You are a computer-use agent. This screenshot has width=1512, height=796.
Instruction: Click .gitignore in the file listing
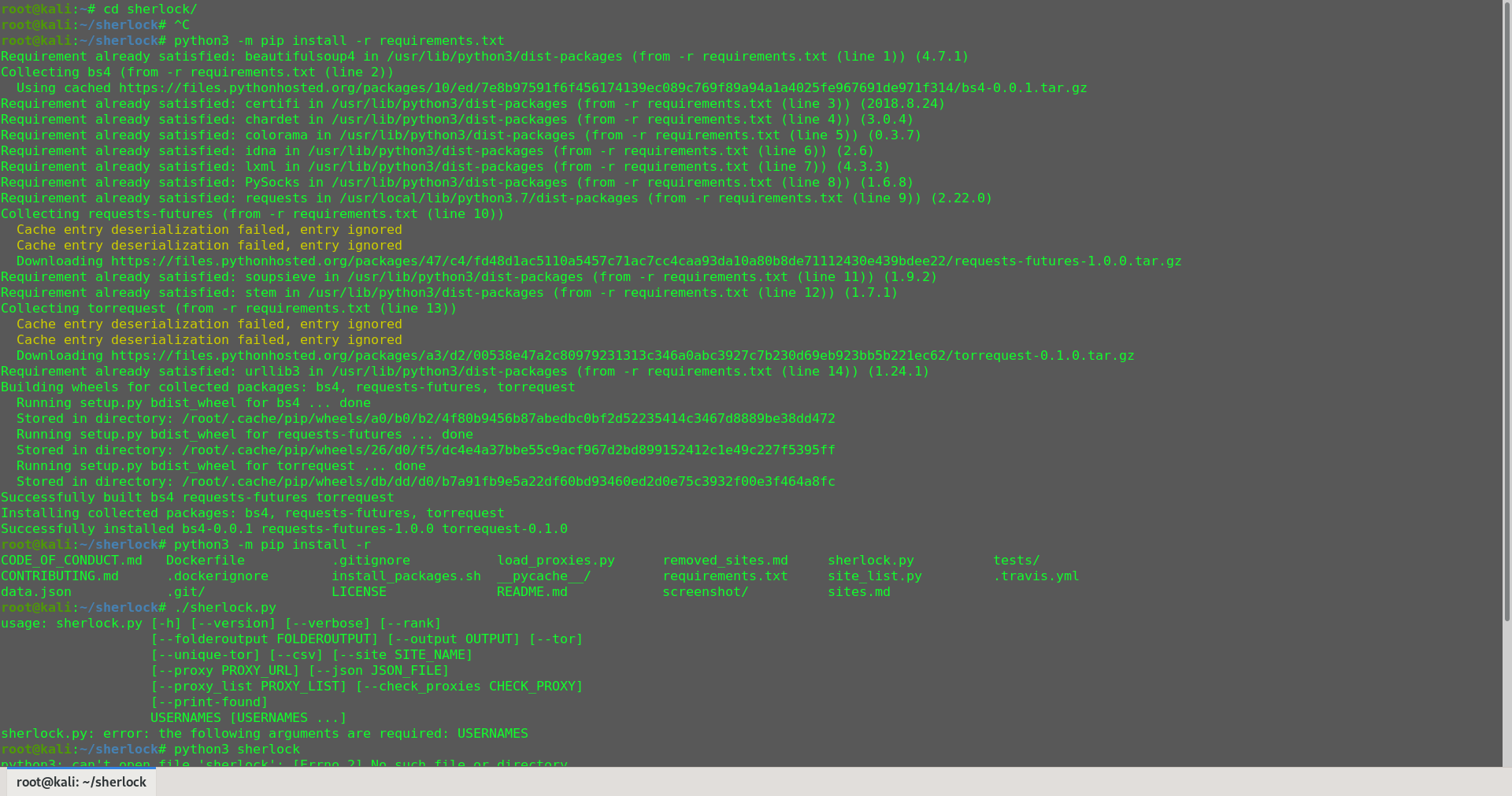(371, 561)
